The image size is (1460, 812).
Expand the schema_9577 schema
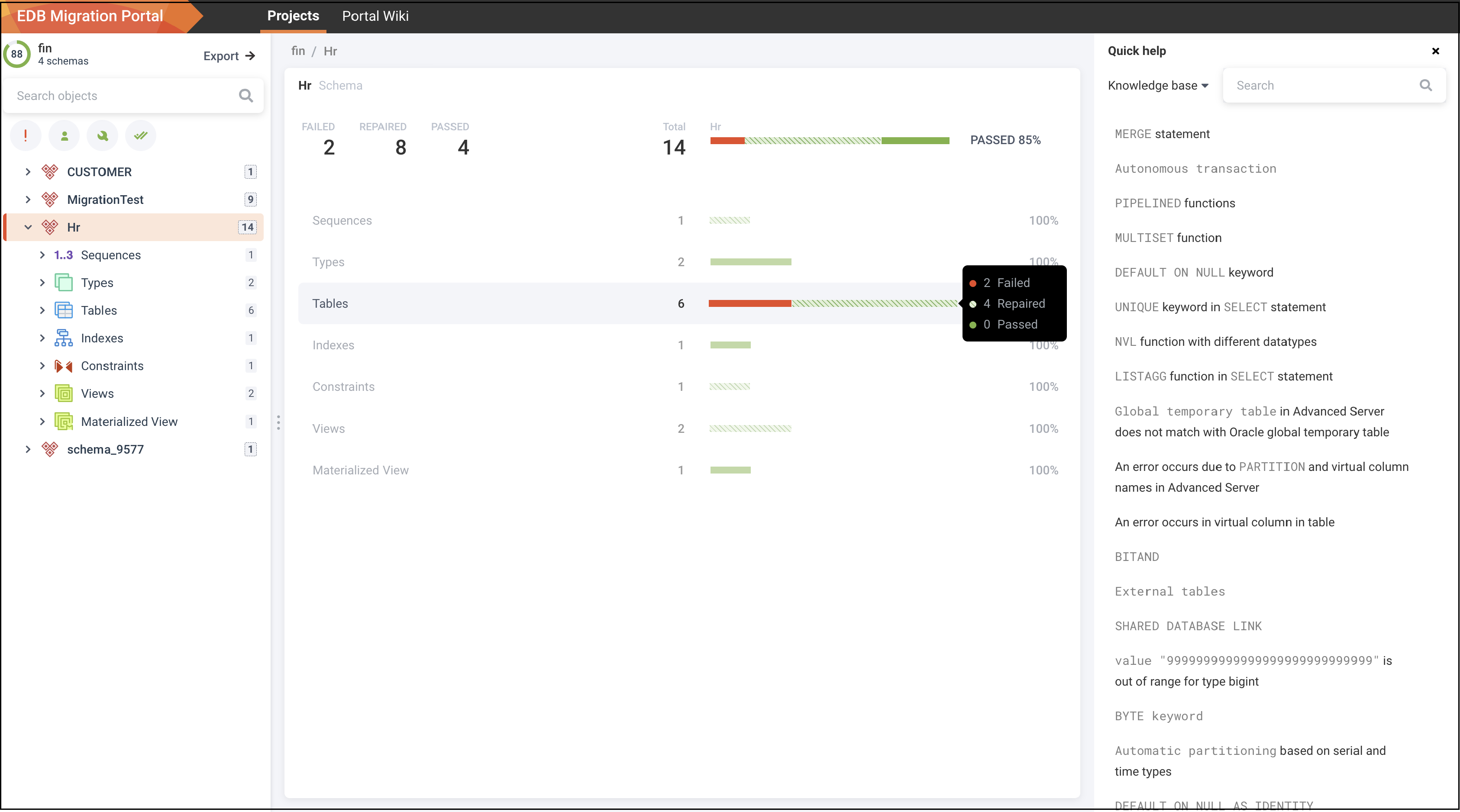tap(28, 449)
